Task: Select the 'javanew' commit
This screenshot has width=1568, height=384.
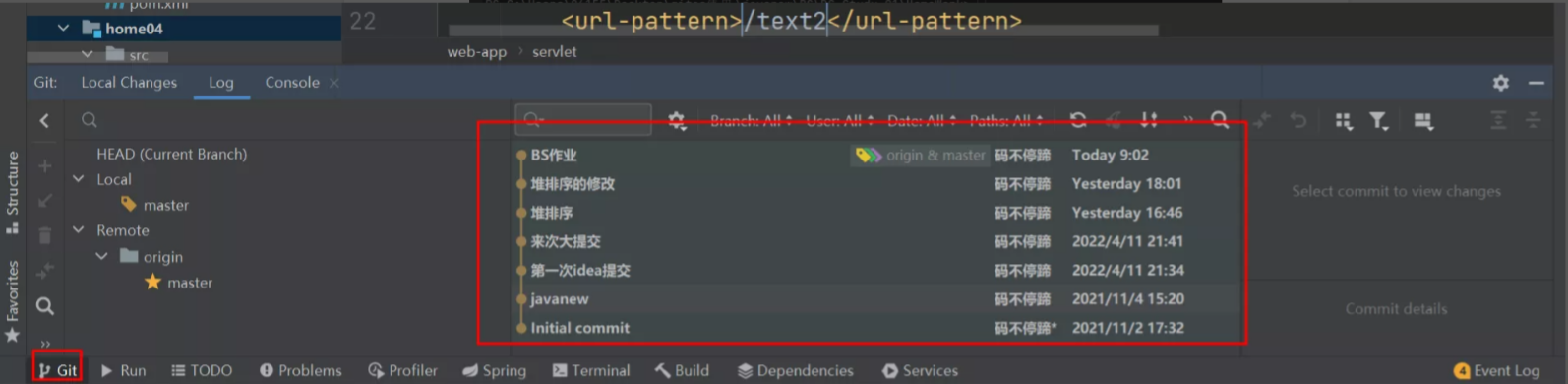Action: [878, 298]
